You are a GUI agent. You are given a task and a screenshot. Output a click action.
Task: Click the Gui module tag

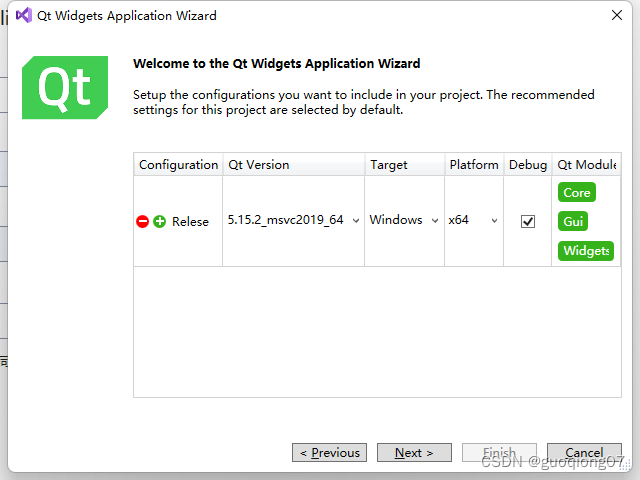573,221
